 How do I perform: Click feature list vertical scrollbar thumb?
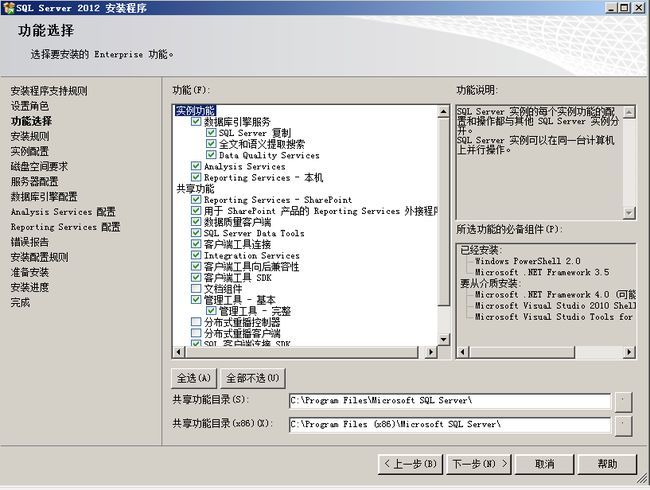click(444, 212)
